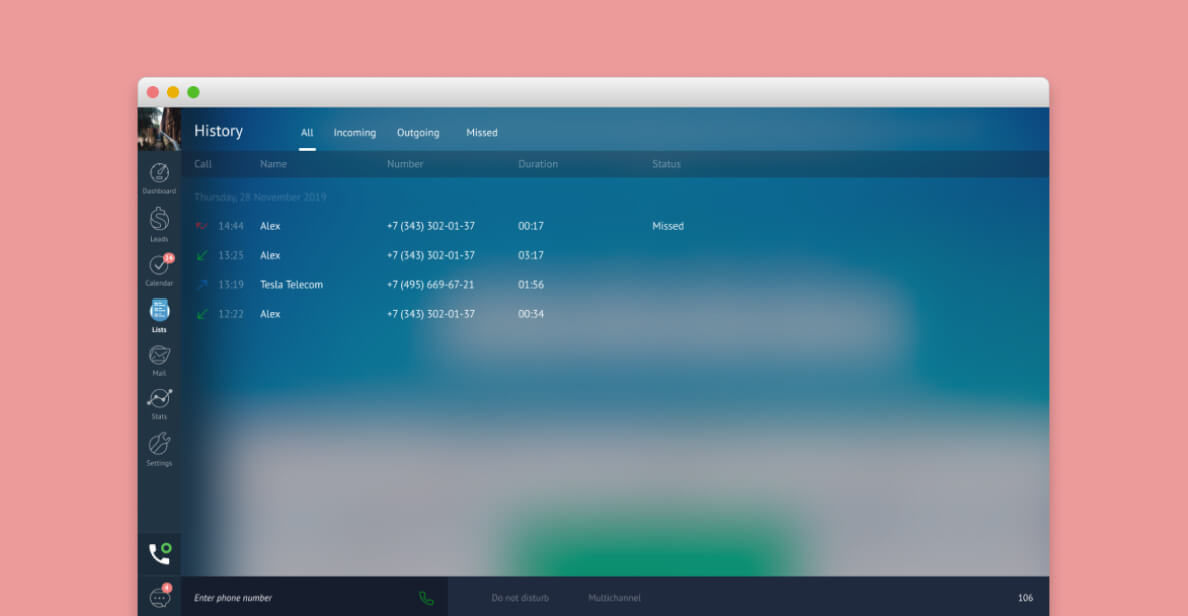View the Stats section
Image resolution: width=1188 pixels, height=616 pixels.
click(x=159, y=400)
